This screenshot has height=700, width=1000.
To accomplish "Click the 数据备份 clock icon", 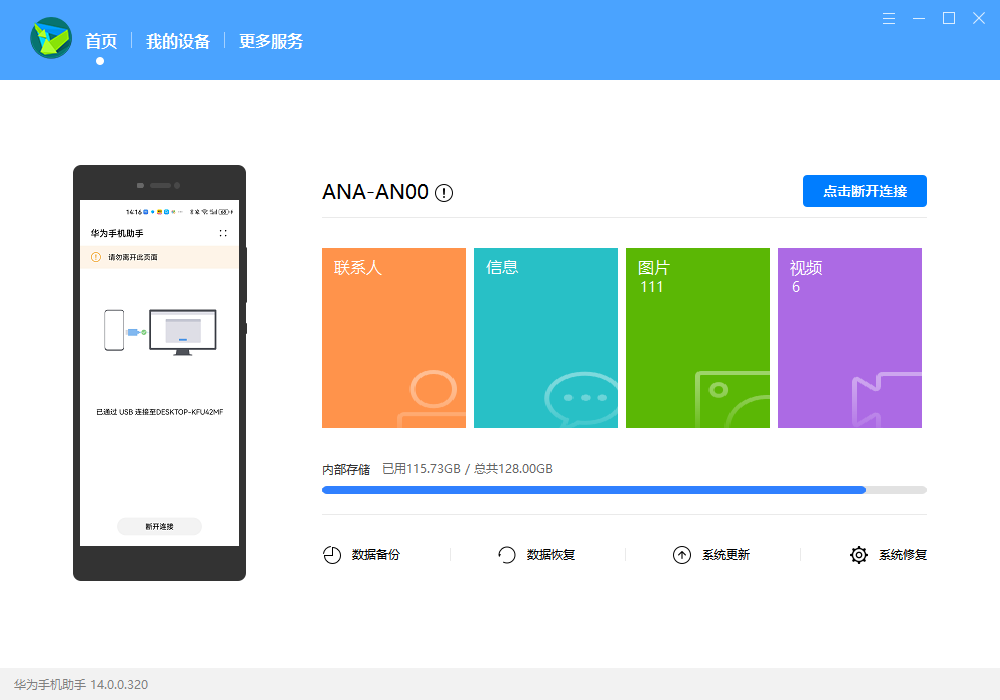I will (x=332, y=555).
